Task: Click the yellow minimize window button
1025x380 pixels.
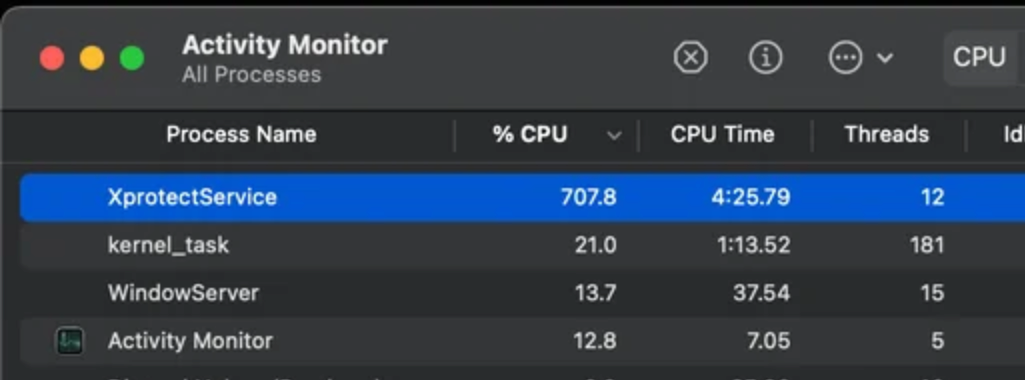Action: 92,58
